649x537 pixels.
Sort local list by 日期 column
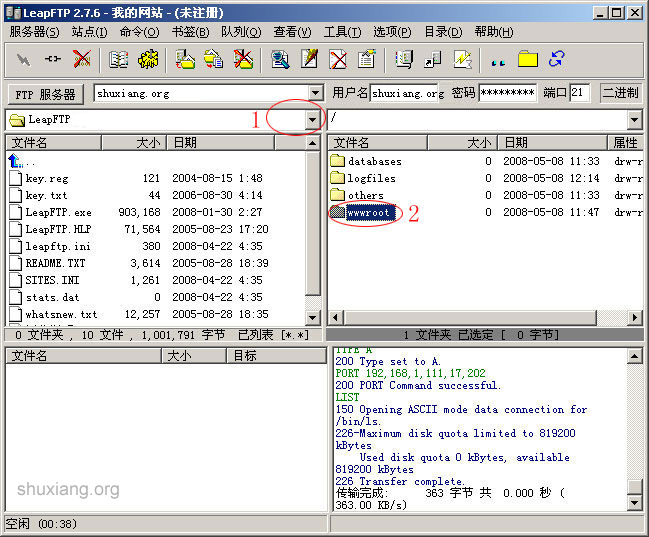[x=221, y=143]
